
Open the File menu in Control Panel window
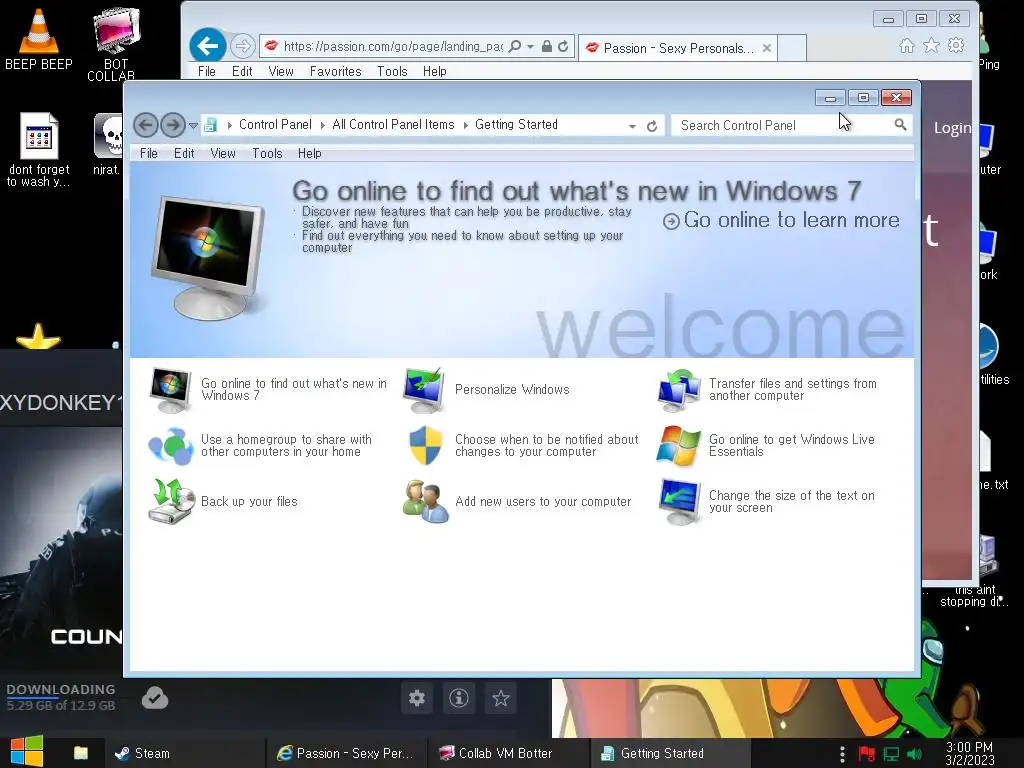tap(149, 153)
